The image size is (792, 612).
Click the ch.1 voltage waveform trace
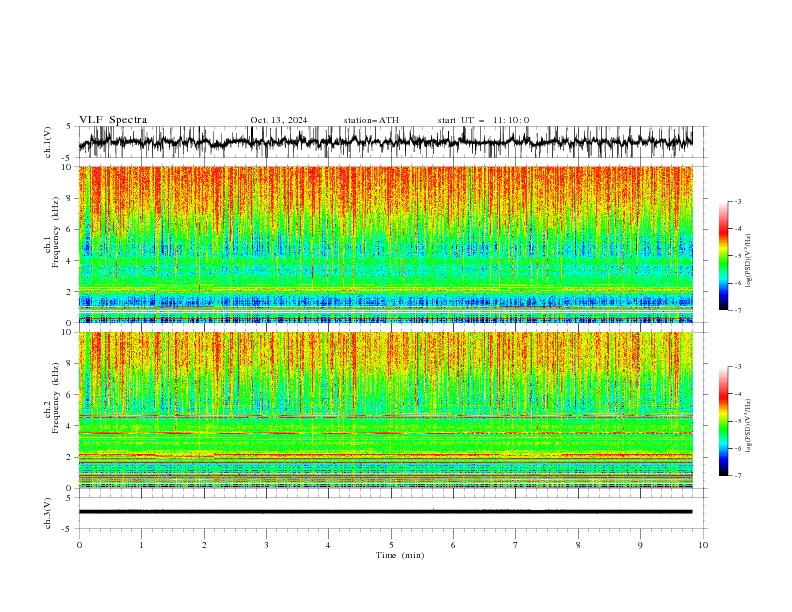click(385, 142)
